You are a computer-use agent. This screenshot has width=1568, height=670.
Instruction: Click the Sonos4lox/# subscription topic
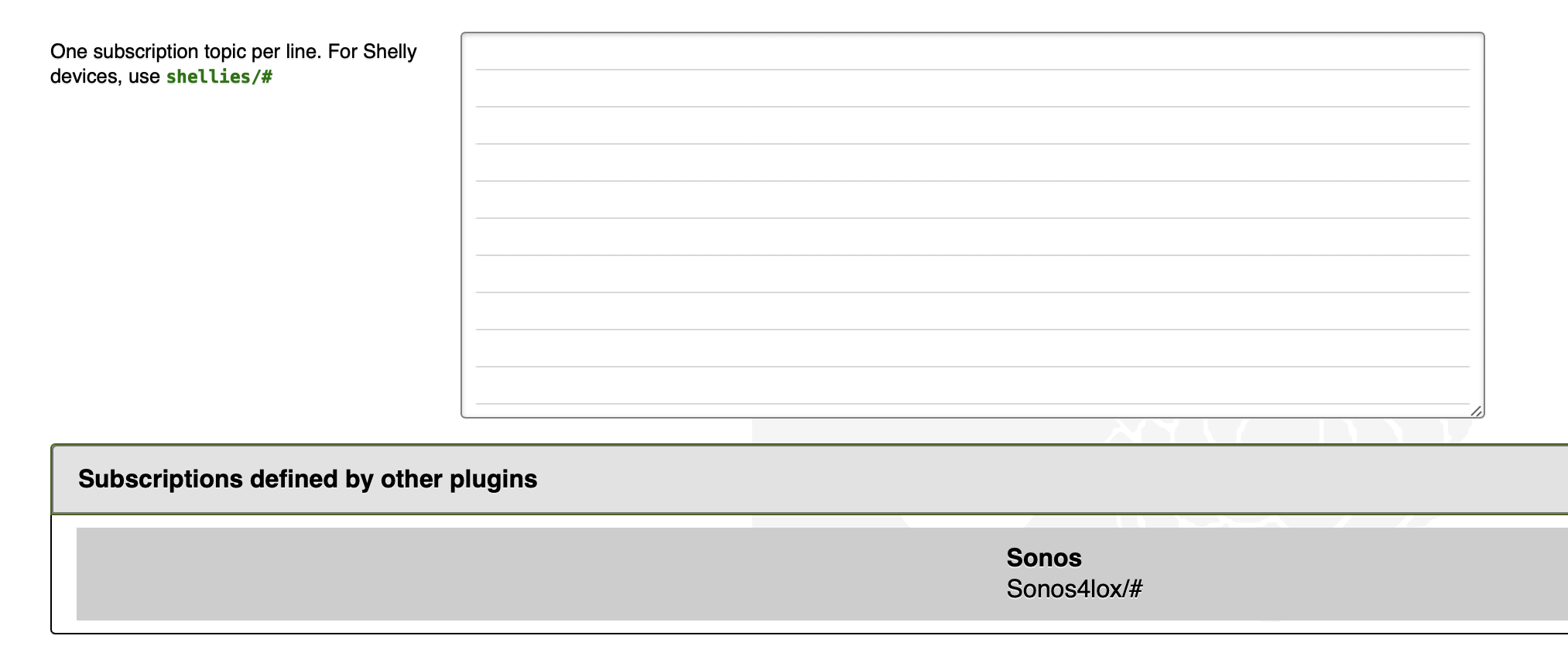1074,590
